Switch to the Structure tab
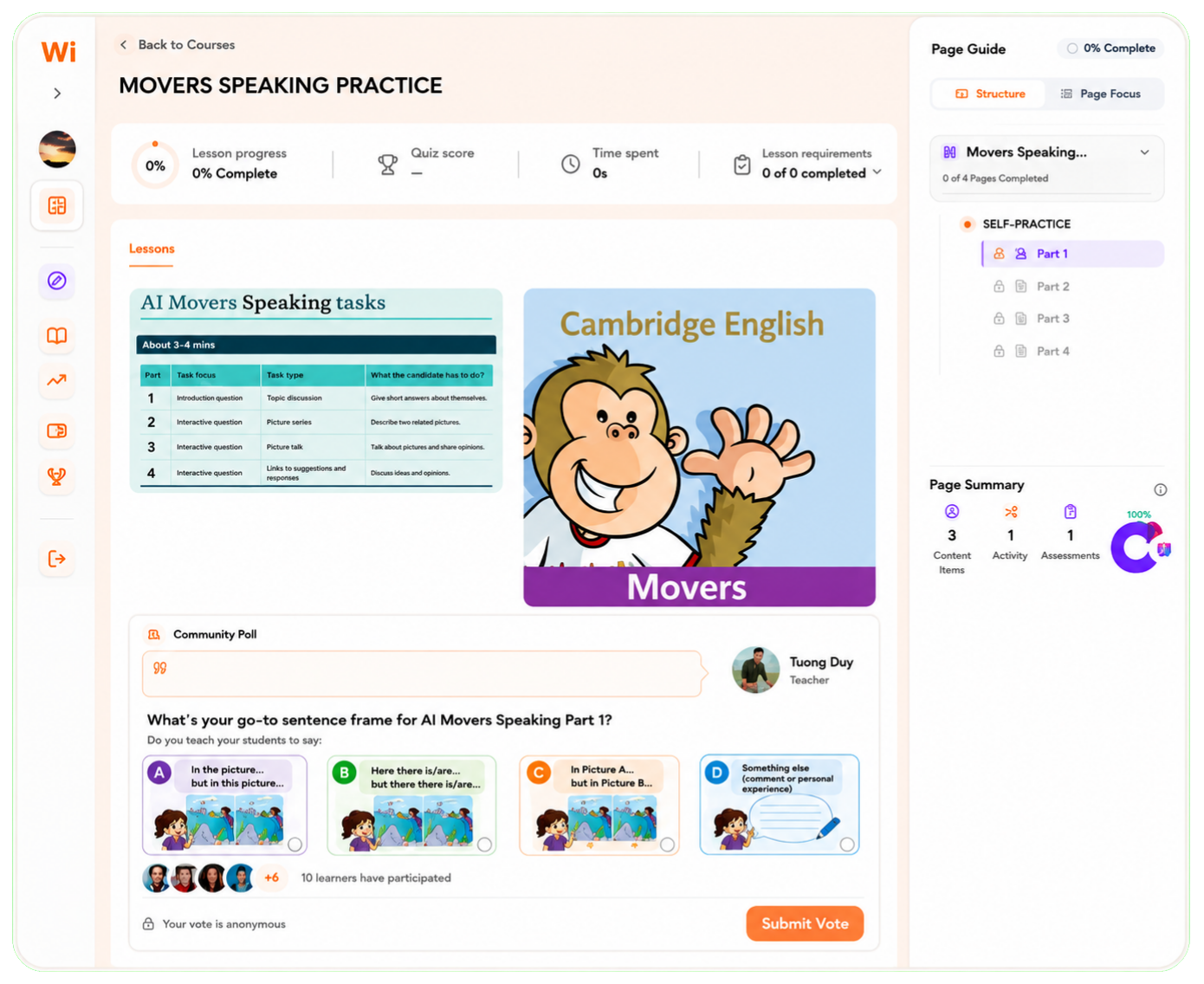 coord(989,94)
